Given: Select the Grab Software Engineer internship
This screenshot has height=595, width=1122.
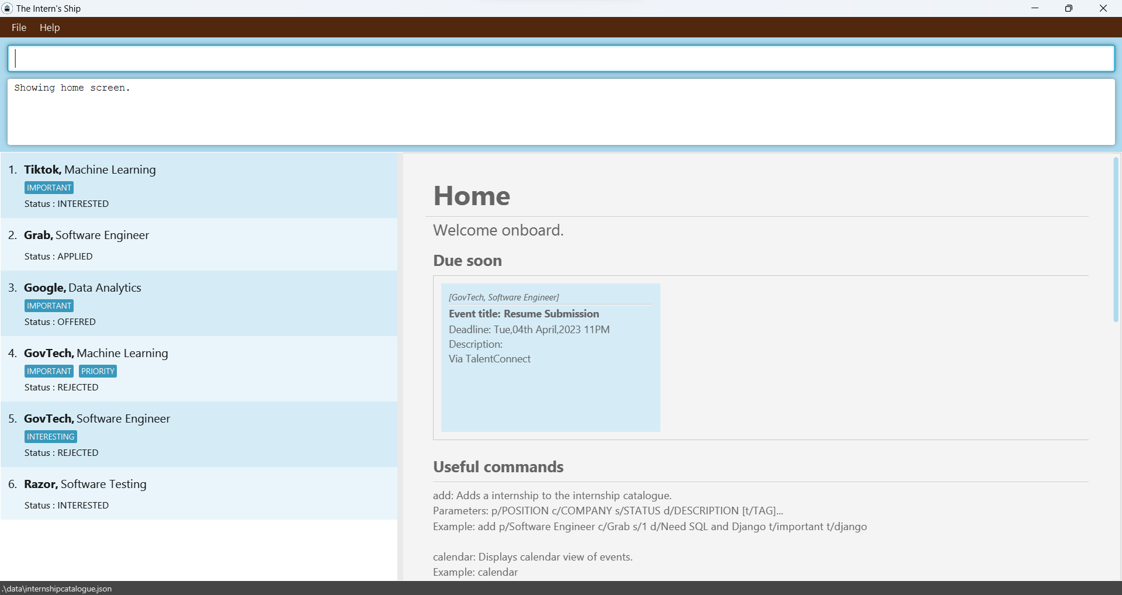Looking at the screenshot, I should [x=199, y=244].
